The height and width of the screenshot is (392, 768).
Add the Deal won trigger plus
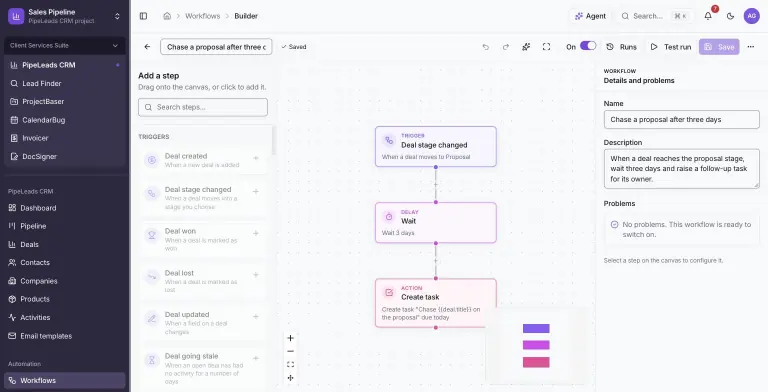click(x=256, y=233)
